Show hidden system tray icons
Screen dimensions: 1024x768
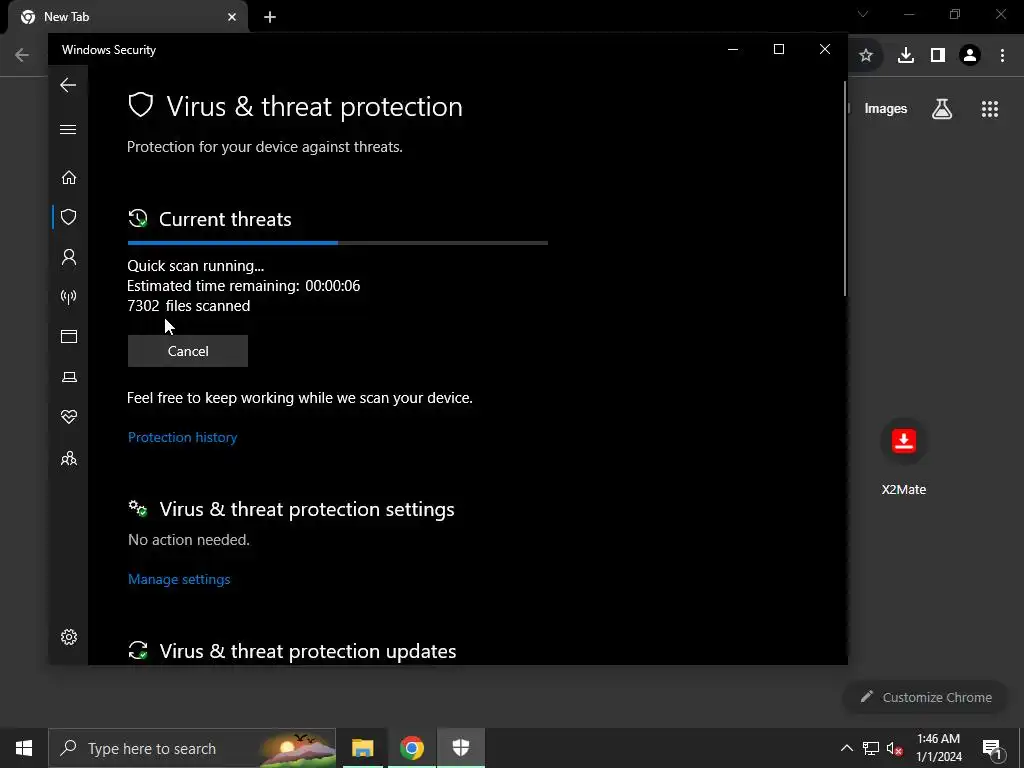[x=846, y=748]
